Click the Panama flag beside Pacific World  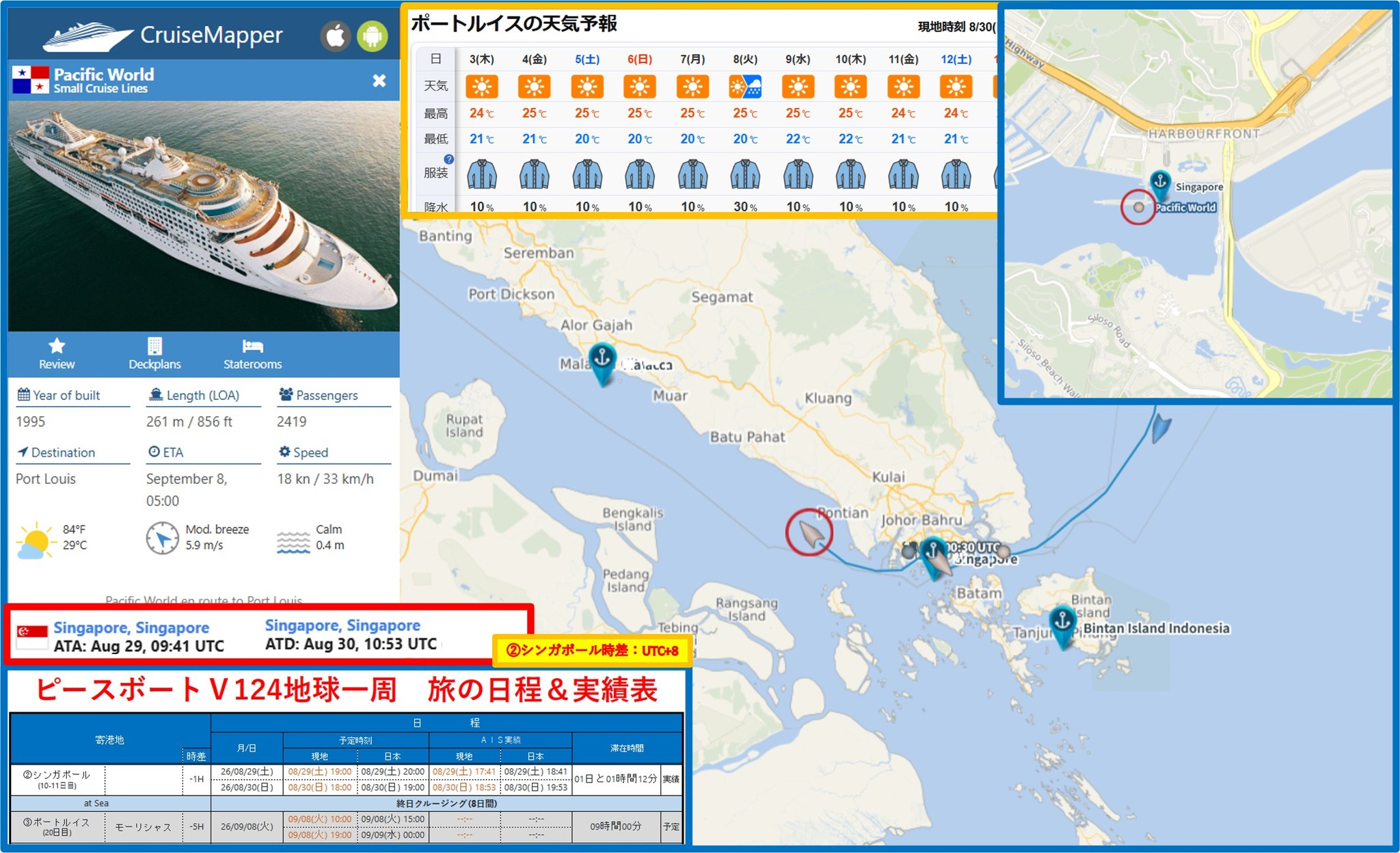[x=31, y=80]
